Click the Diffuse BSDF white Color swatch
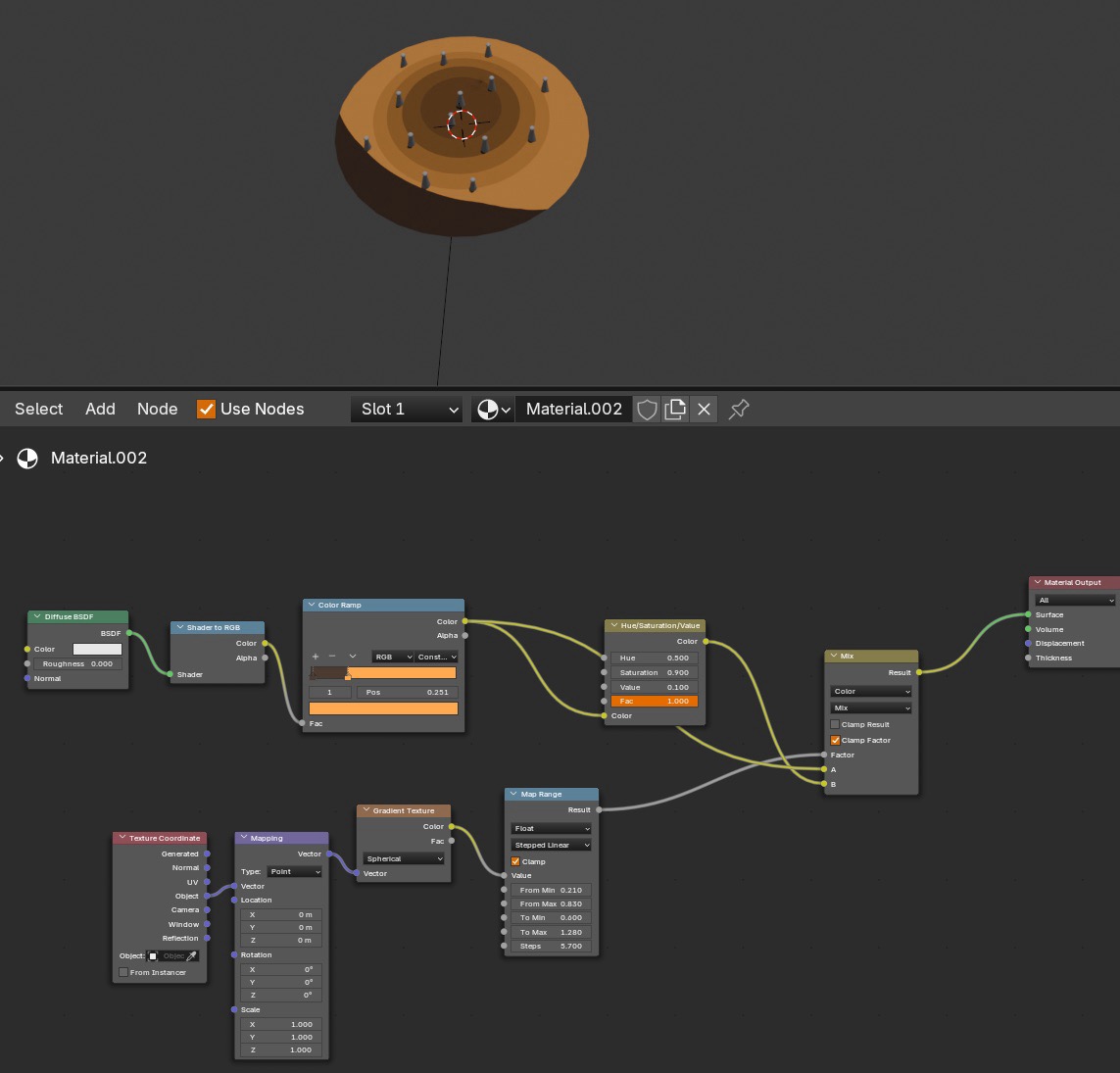 [97, 650]
